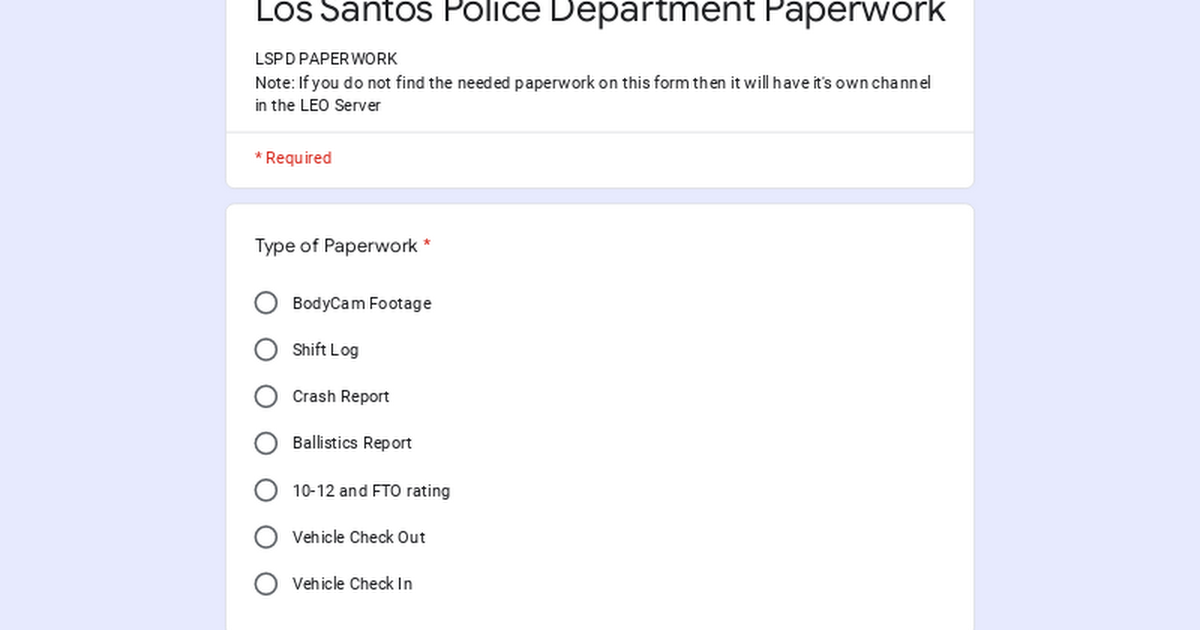This screenshot has height=630, width=1200.
Task: Click the Shift Log label text
Action: click(325, 350)
